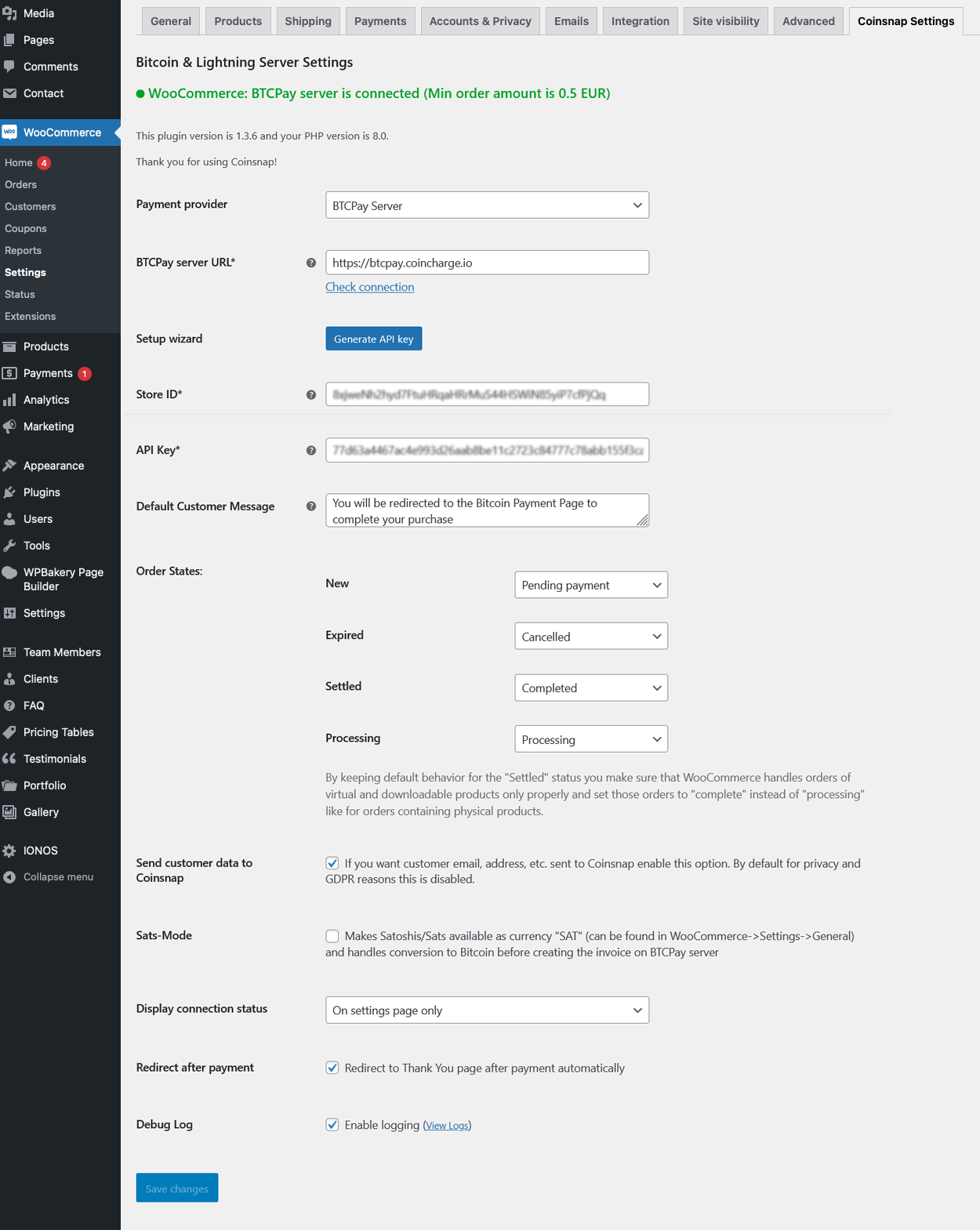Click the Analytics bar chart icon
980x1230 pixels.
click(x=9, y=400)
